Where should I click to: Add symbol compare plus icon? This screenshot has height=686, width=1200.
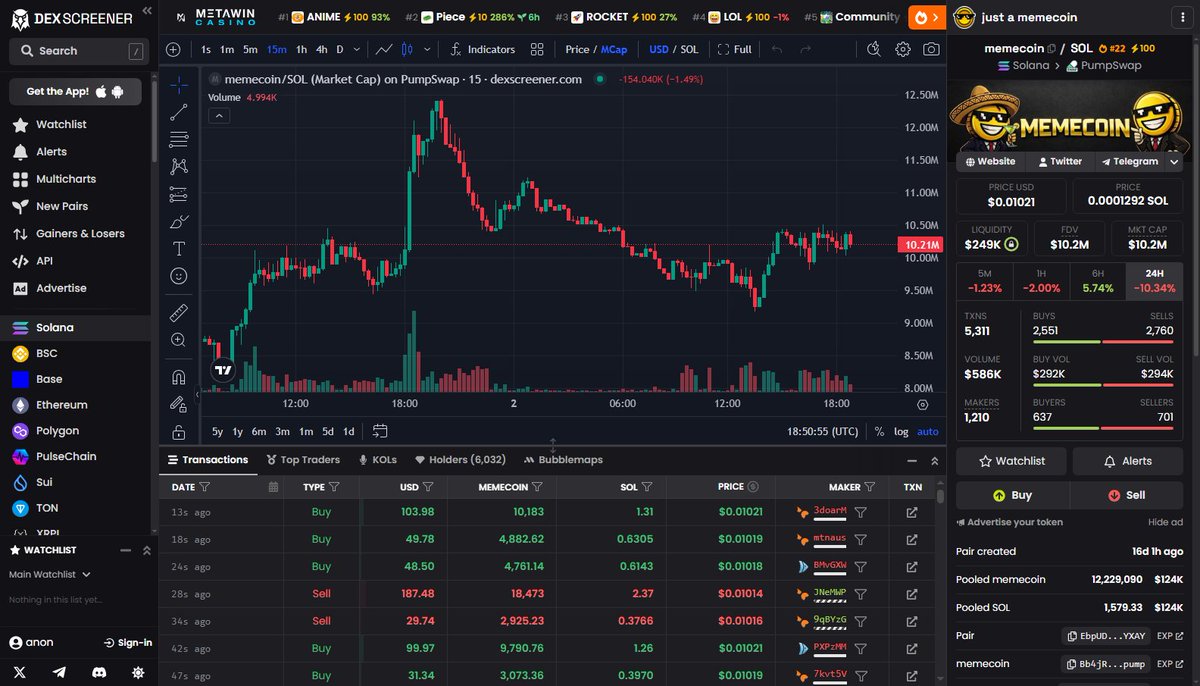click(173, 49)
